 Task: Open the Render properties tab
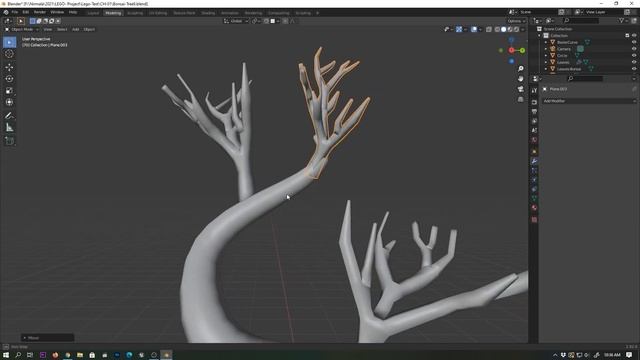click(x=534, y=102)
